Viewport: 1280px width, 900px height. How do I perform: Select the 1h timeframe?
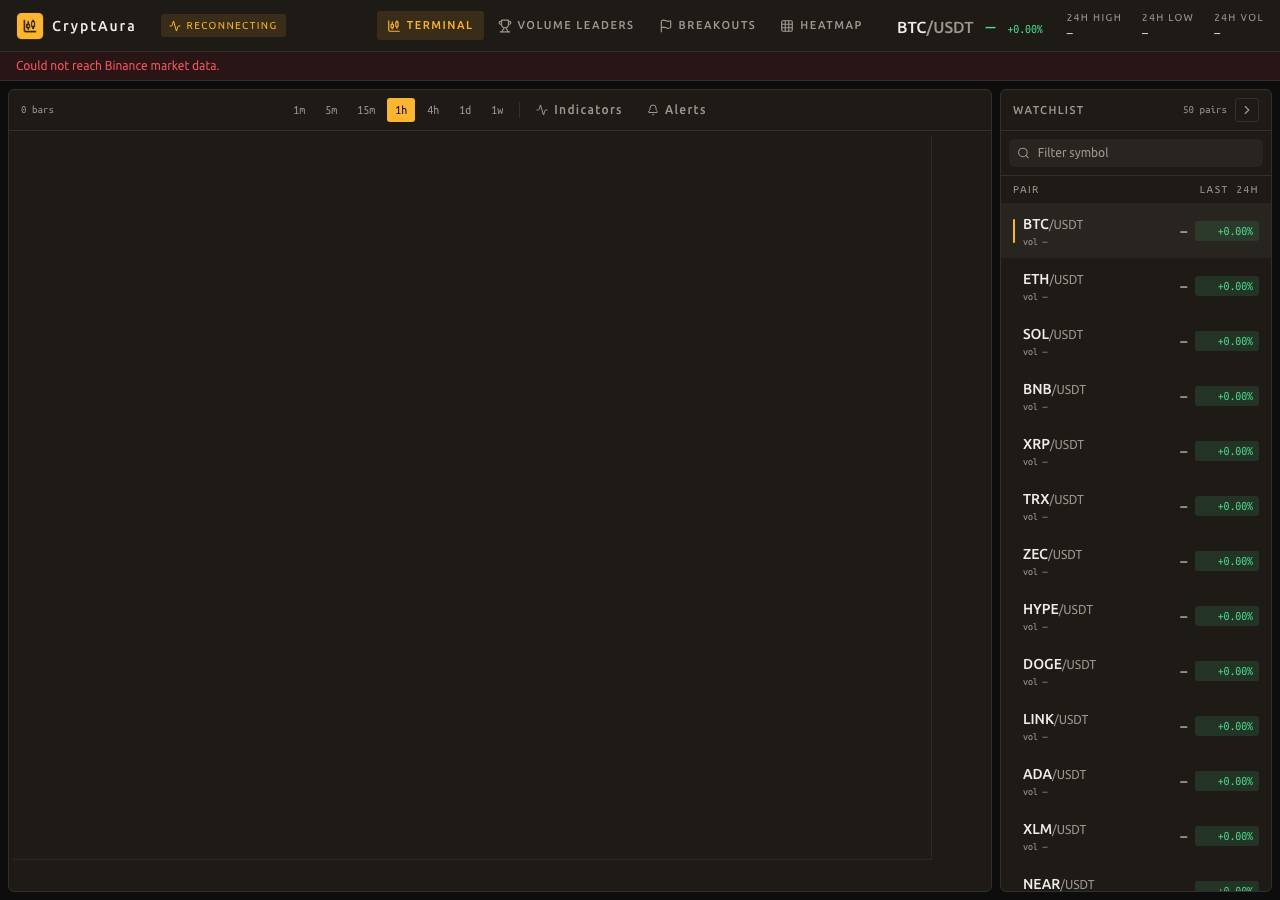coord(401,110)
